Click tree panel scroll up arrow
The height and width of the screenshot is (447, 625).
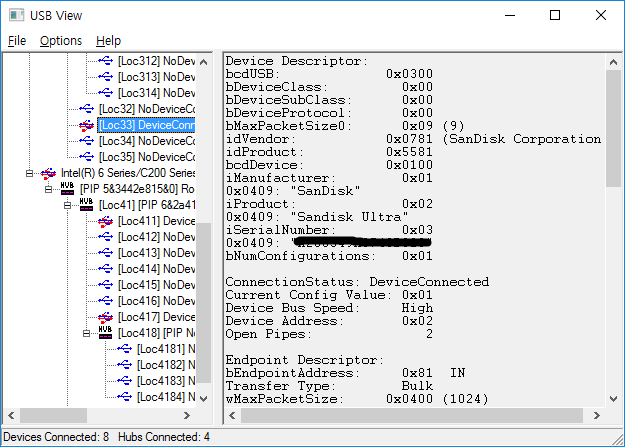tap(204, 62)
